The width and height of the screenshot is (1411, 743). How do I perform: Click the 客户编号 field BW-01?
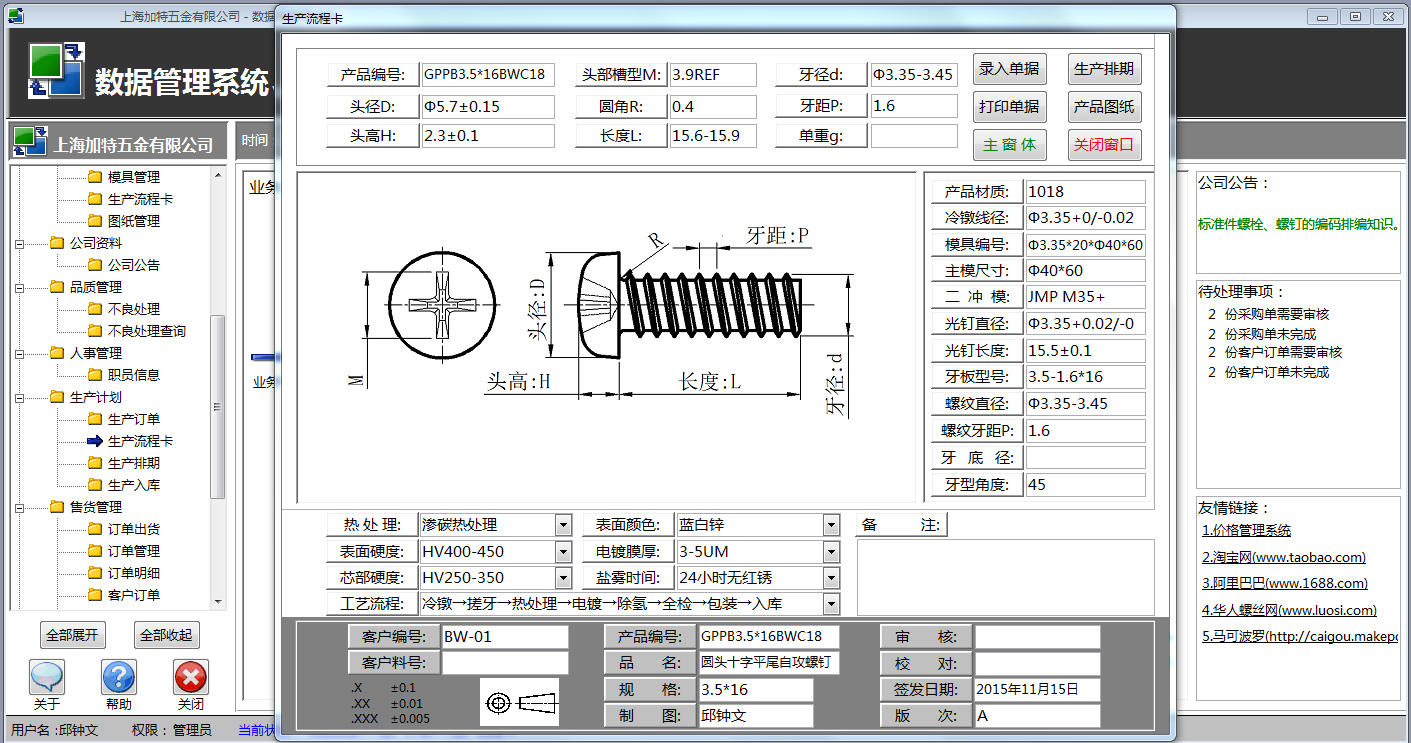(x=504, y=637)
